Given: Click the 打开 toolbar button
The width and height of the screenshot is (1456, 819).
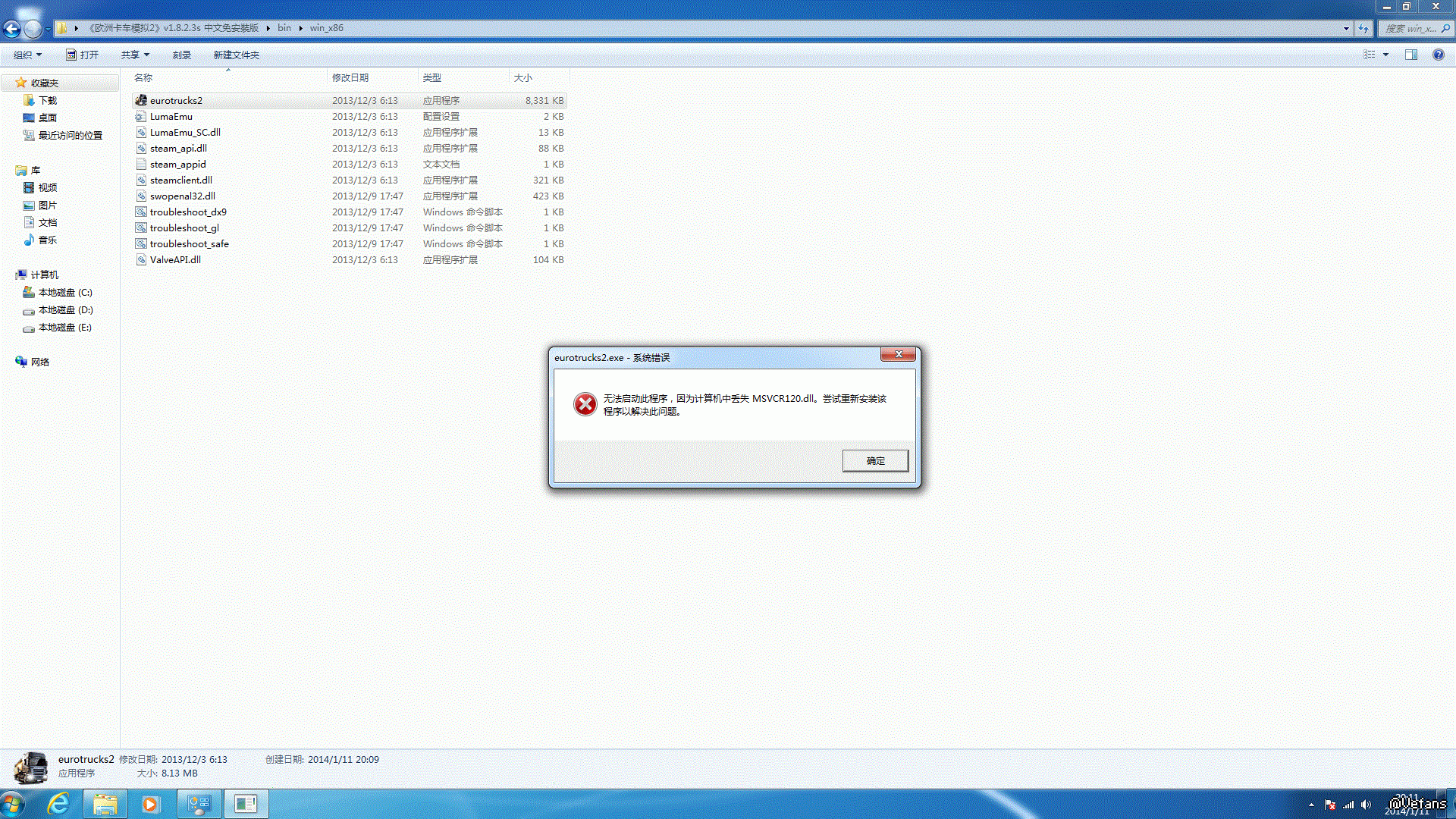Looking at the screenshot, I should [82, 55].
